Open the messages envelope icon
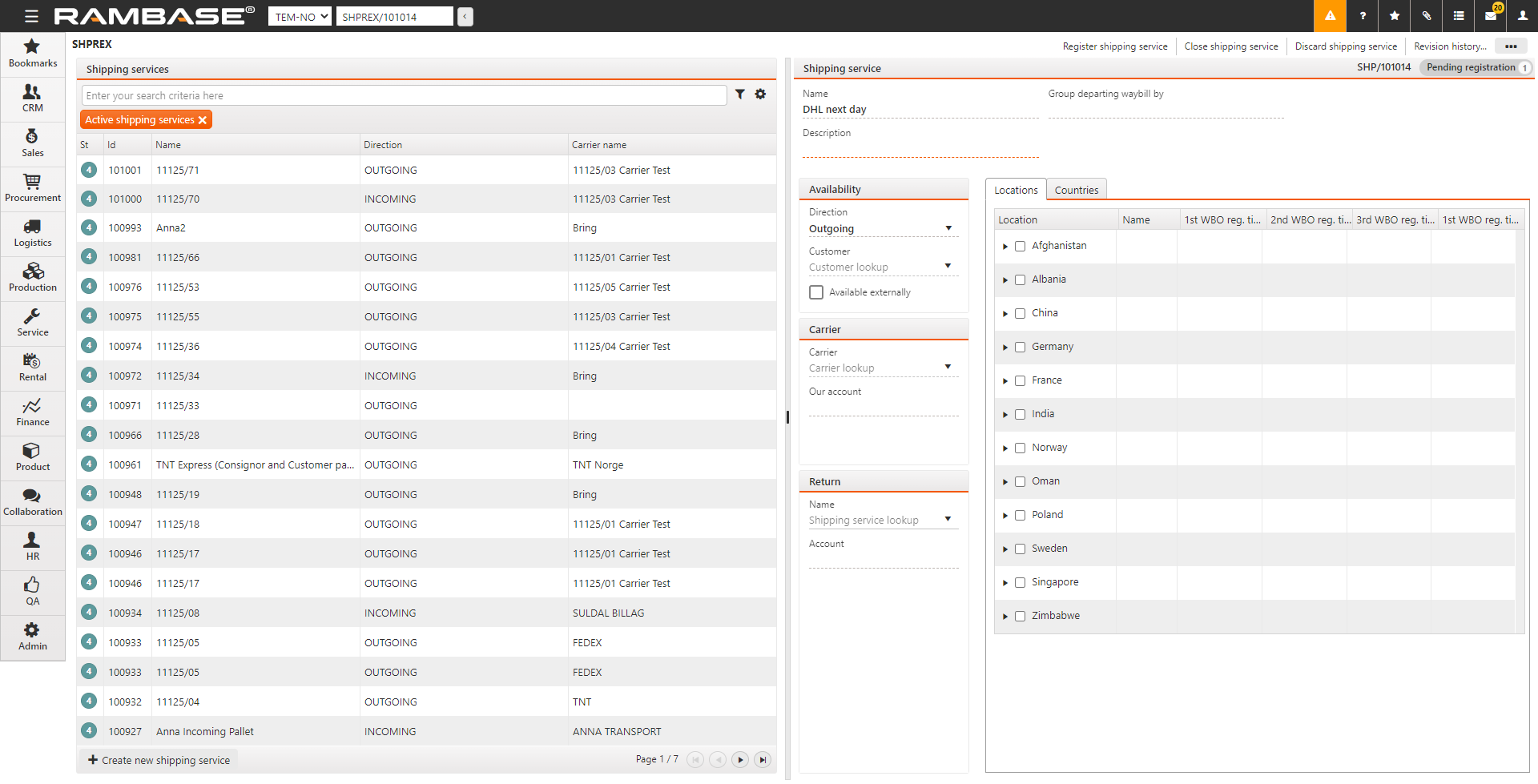Screen dimensions: 1538x784 click(x=1491, y=16)
